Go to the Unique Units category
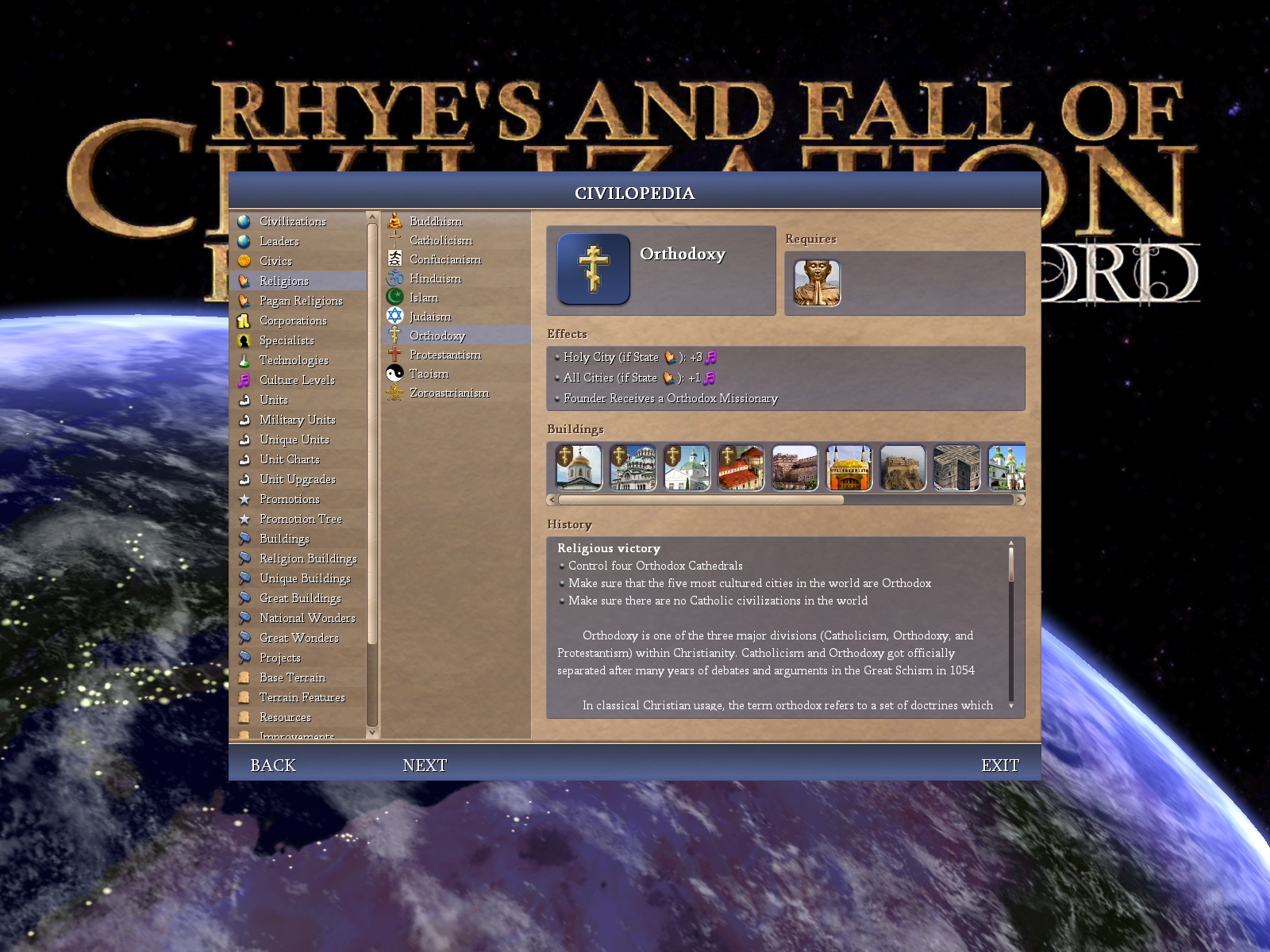 (x=298, y=440)
